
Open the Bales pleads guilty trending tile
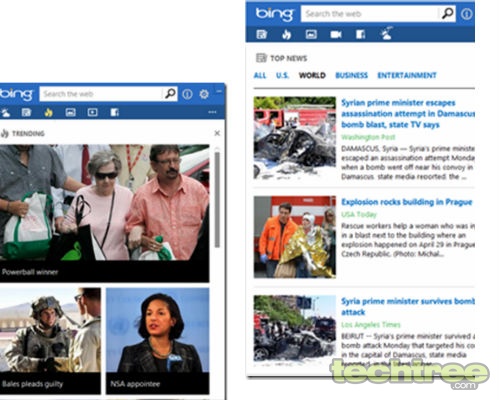(x=50, y=341)
